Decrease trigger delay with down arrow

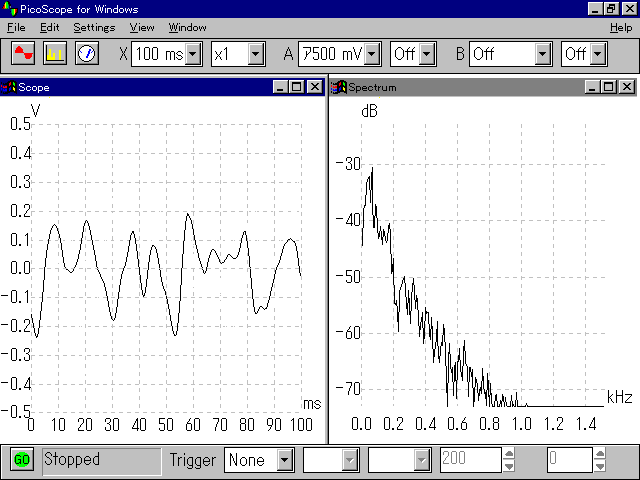point(600,466)
